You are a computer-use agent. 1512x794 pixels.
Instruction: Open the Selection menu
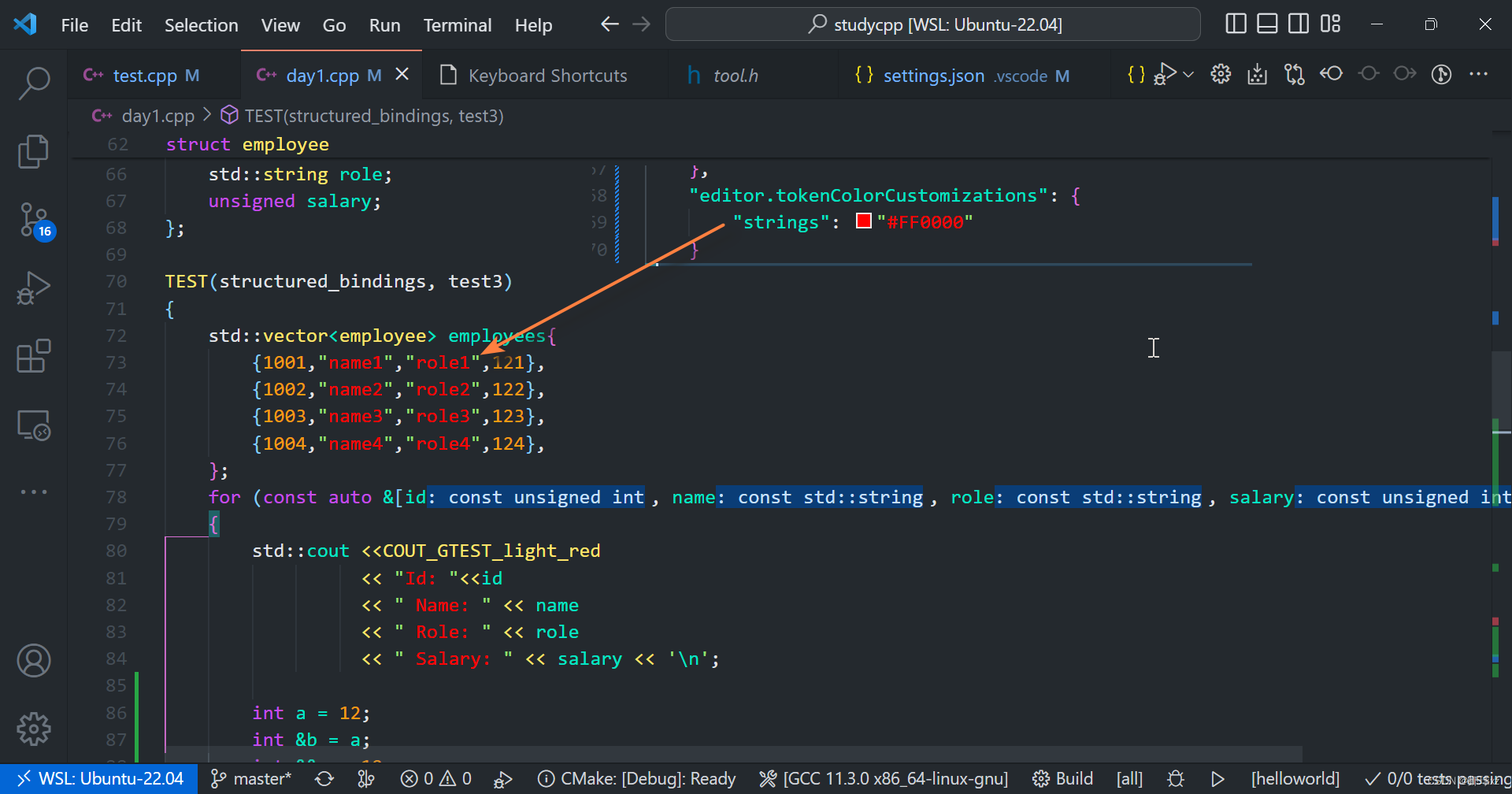click(x=201, y=25)
